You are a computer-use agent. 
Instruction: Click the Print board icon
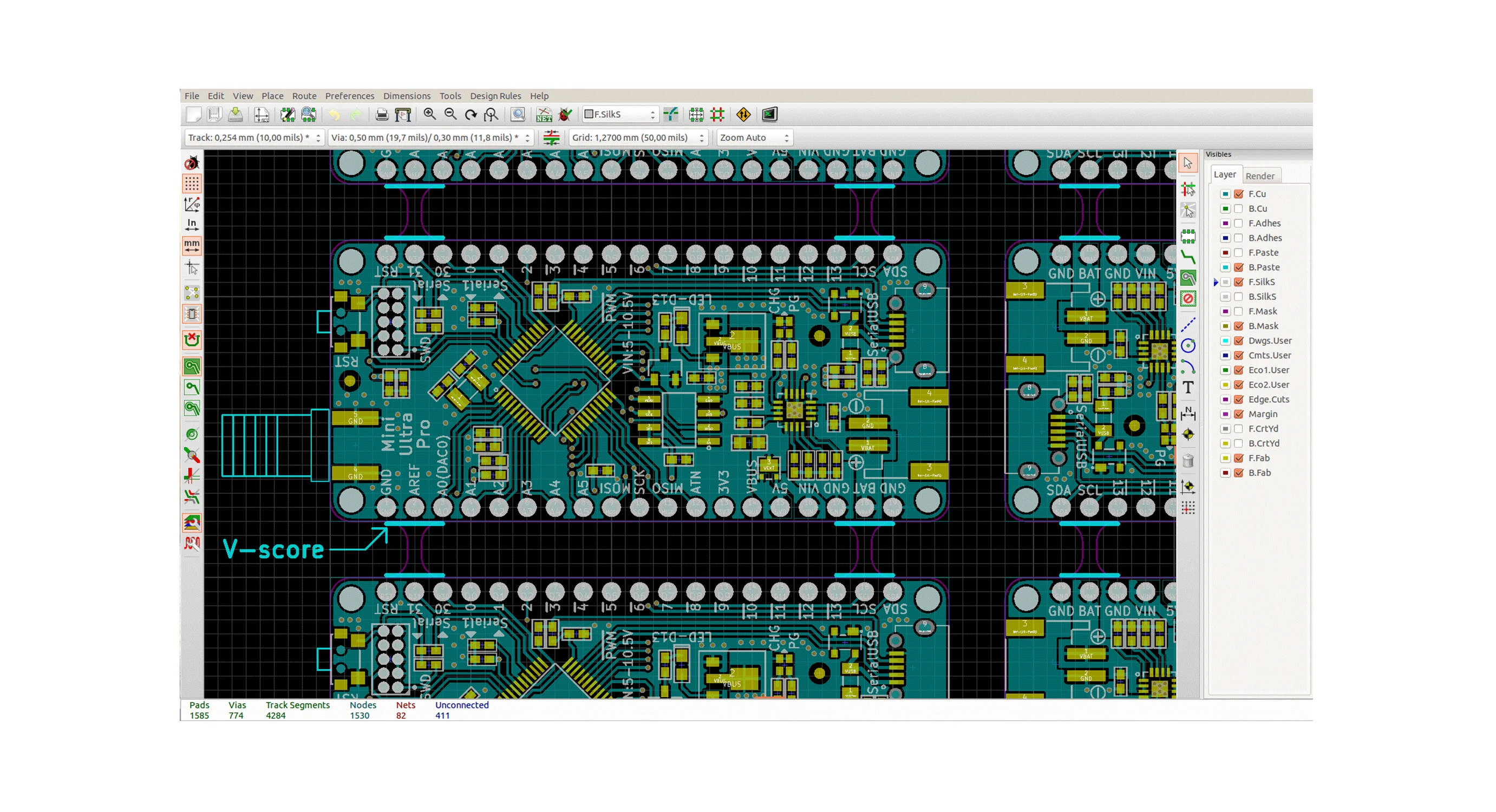[382, 114]
